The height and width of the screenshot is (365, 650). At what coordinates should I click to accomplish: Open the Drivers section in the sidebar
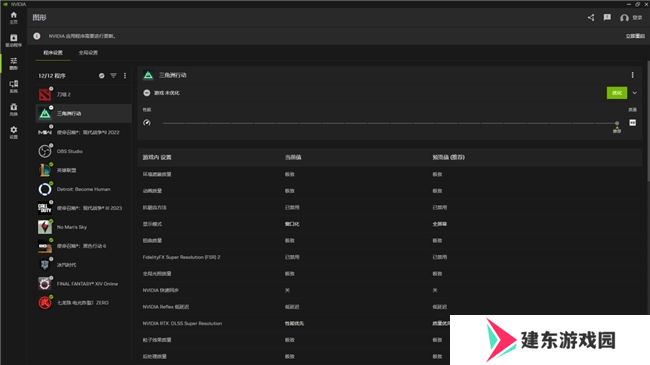pyautogui.click(x=14, y=40)
